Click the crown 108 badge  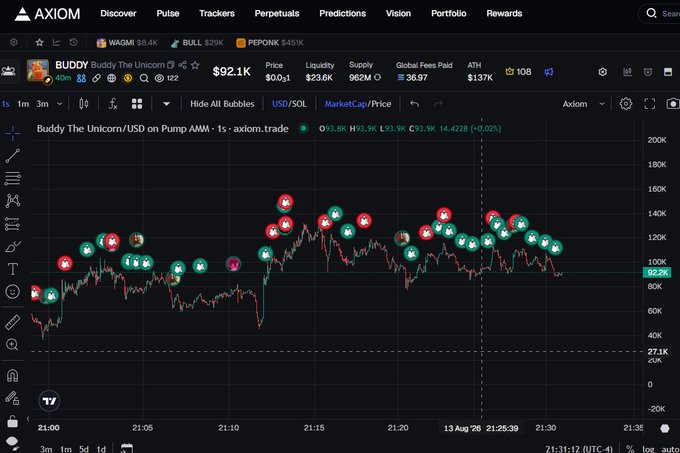coord(518,72)
